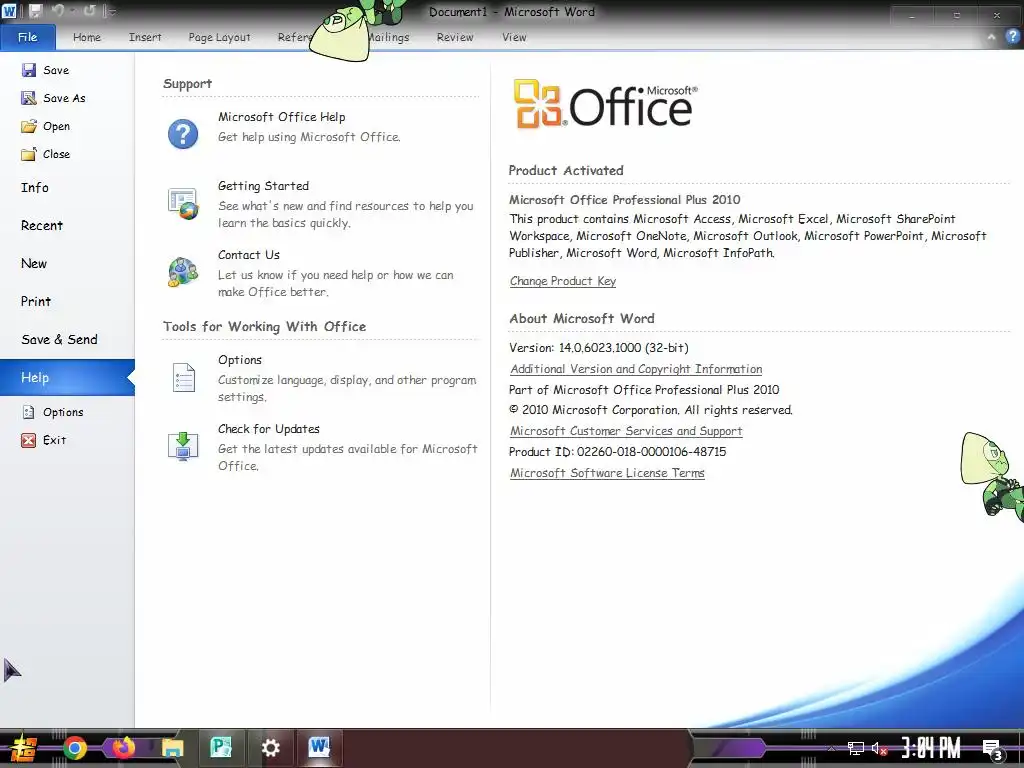Click Save in the Backstage menu

46,70
